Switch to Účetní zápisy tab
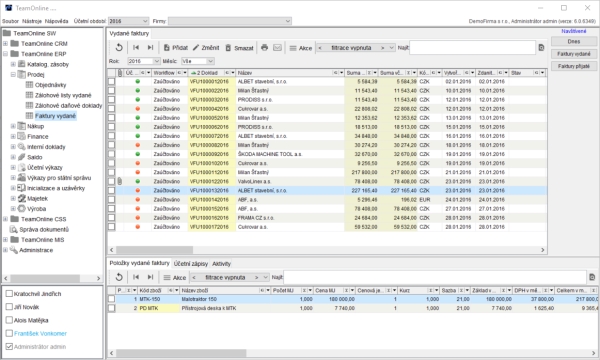The width and height of the screenshot is (600, 360). pyautogui.click(x=191, y=264)
